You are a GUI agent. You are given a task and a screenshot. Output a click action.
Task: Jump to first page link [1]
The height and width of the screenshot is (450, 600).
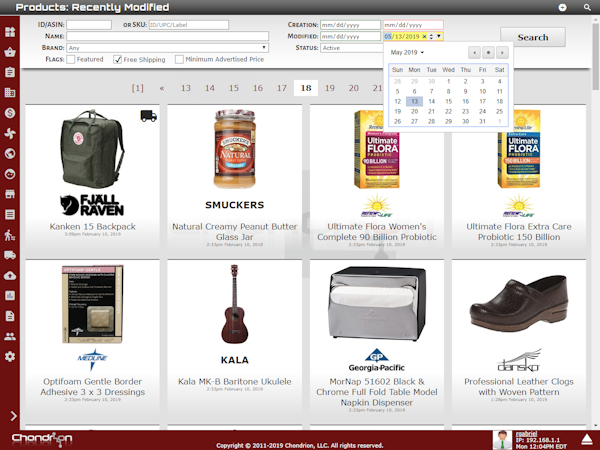point(138,88)
